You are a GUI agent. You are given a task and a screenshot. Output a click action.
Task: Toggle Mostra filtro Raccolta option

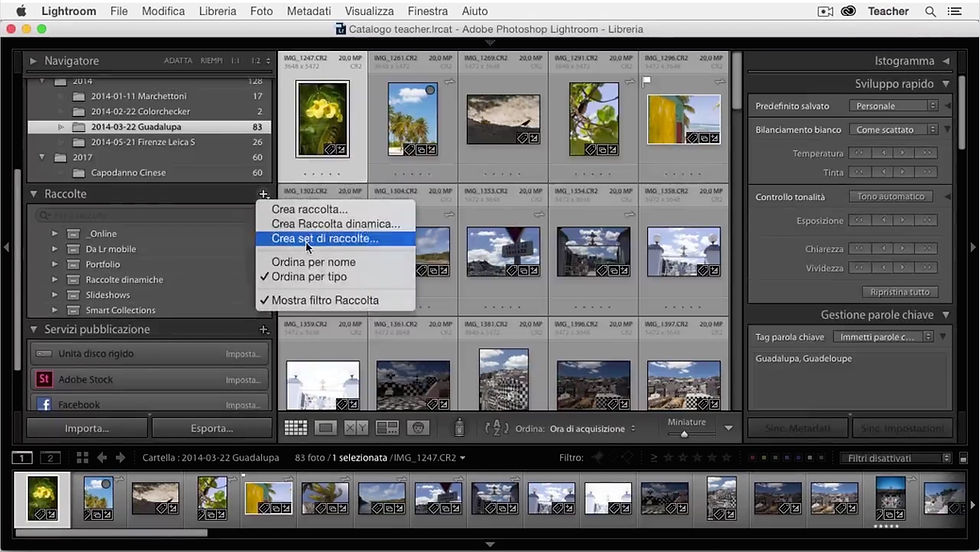coord(325,300)
